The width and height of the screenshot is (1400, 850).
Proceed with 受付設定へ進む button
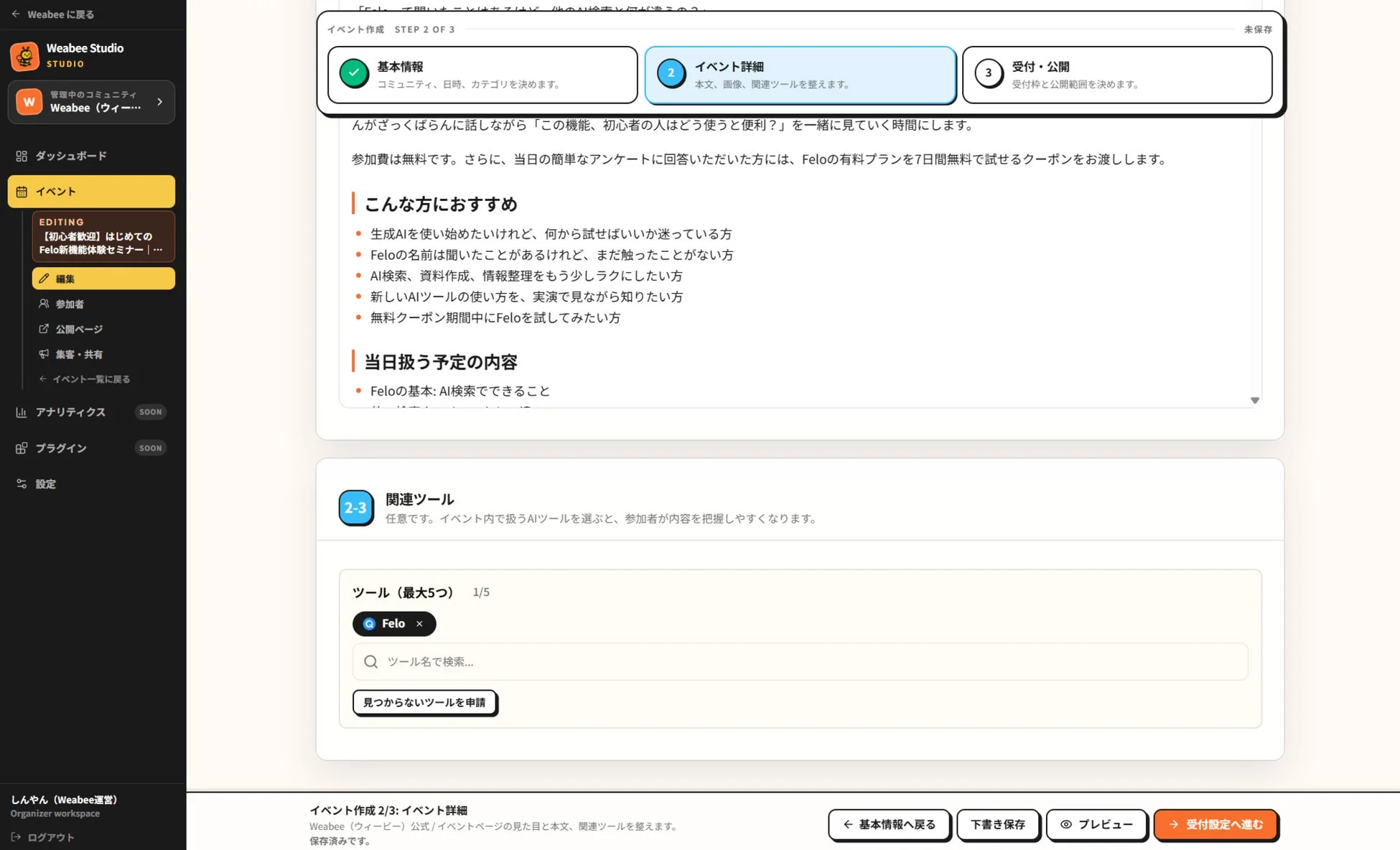(x=1215, y=825)
